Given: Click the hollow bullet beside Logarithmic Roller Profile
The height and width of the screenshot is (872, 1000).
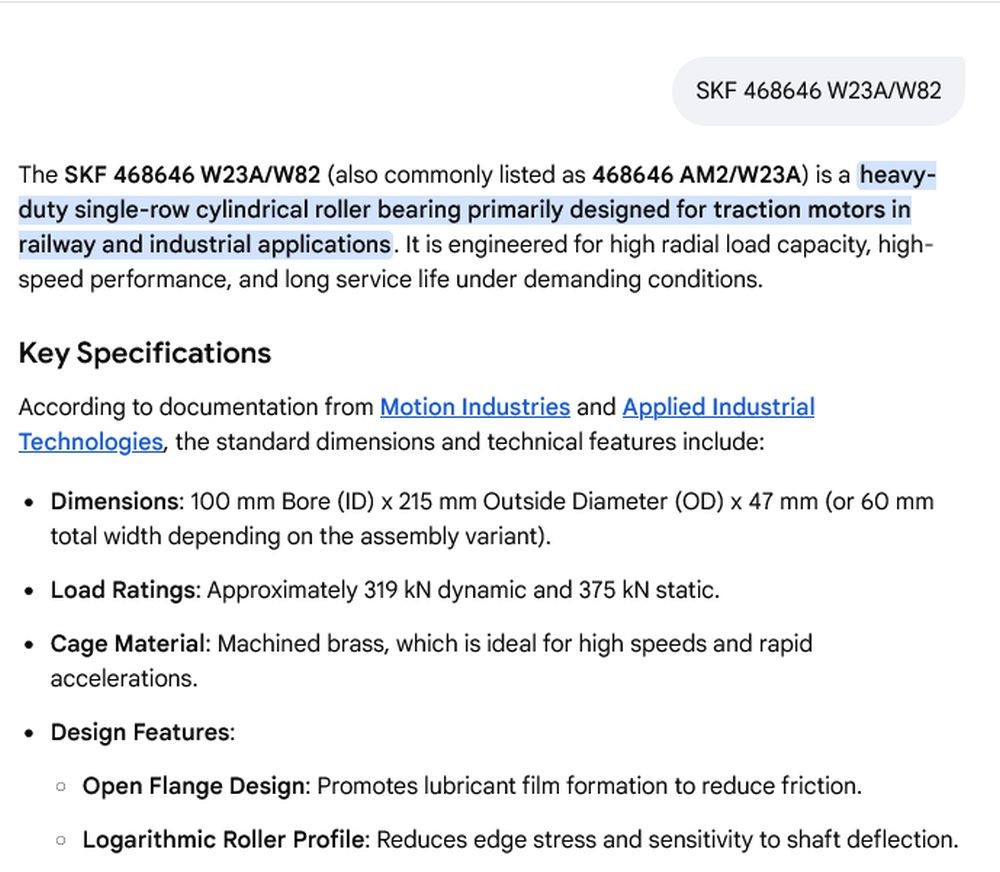Looking at the screenshot, I should [61, 840].
